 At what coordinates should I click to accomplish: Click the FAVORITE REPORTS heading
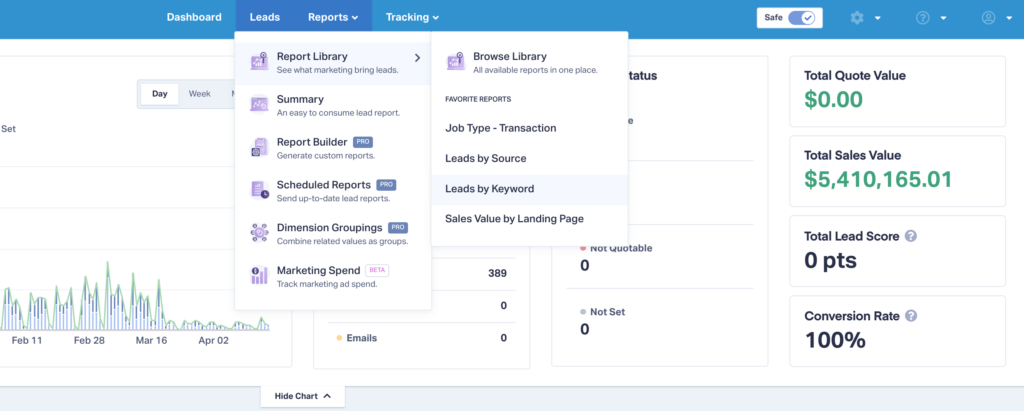pos(478,99)
